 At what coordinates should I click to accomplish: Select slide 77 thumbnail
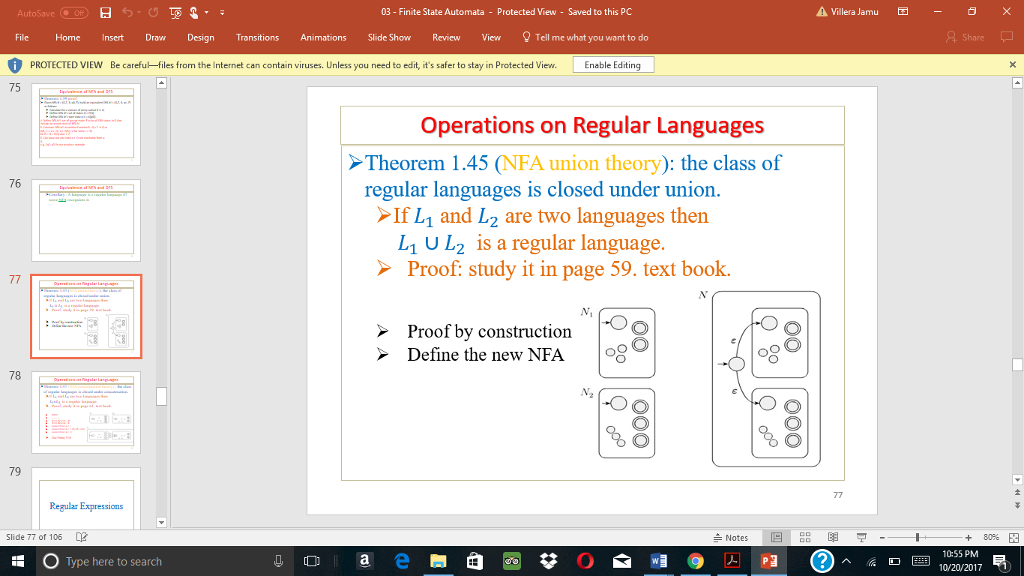[x=86, y=316]
